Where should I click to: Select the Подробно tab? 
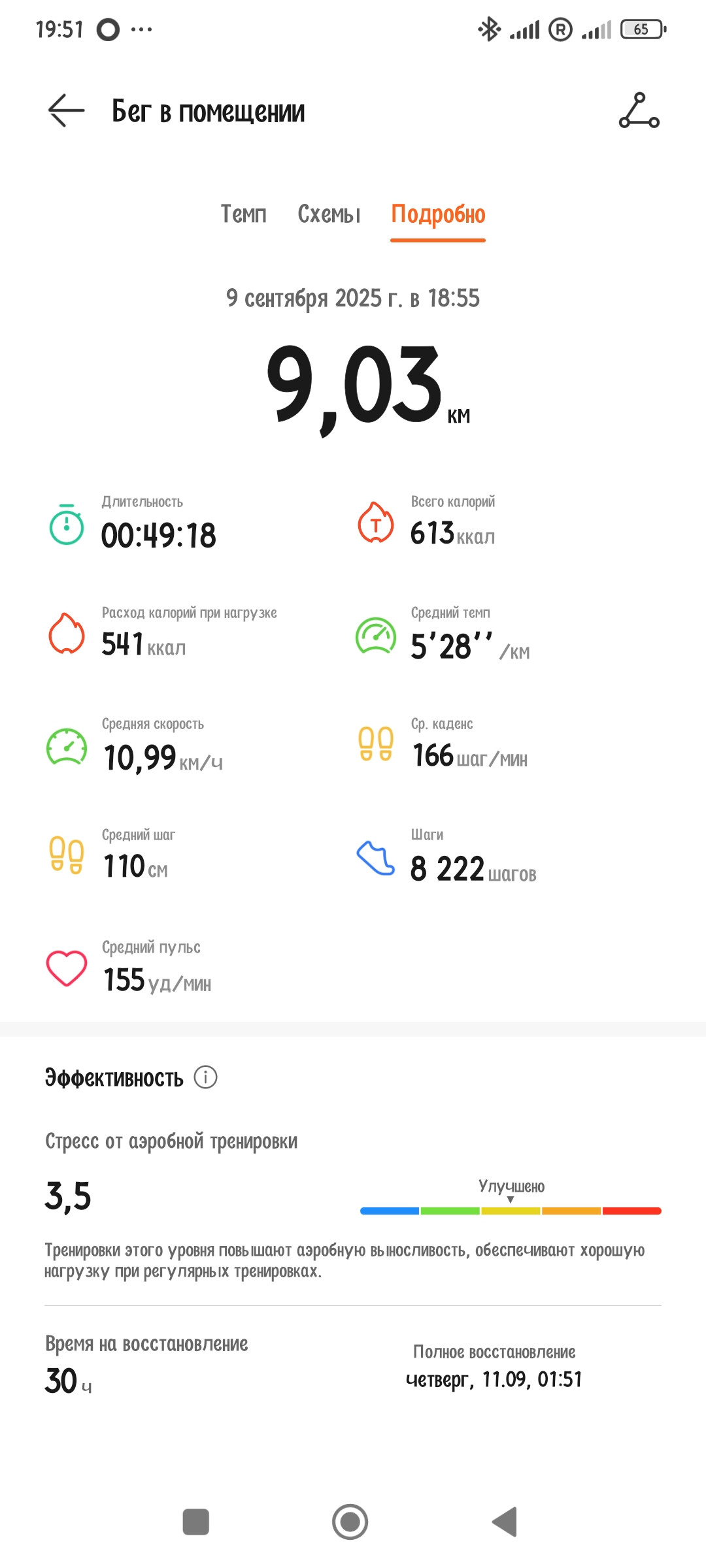[x=438, y=214]
